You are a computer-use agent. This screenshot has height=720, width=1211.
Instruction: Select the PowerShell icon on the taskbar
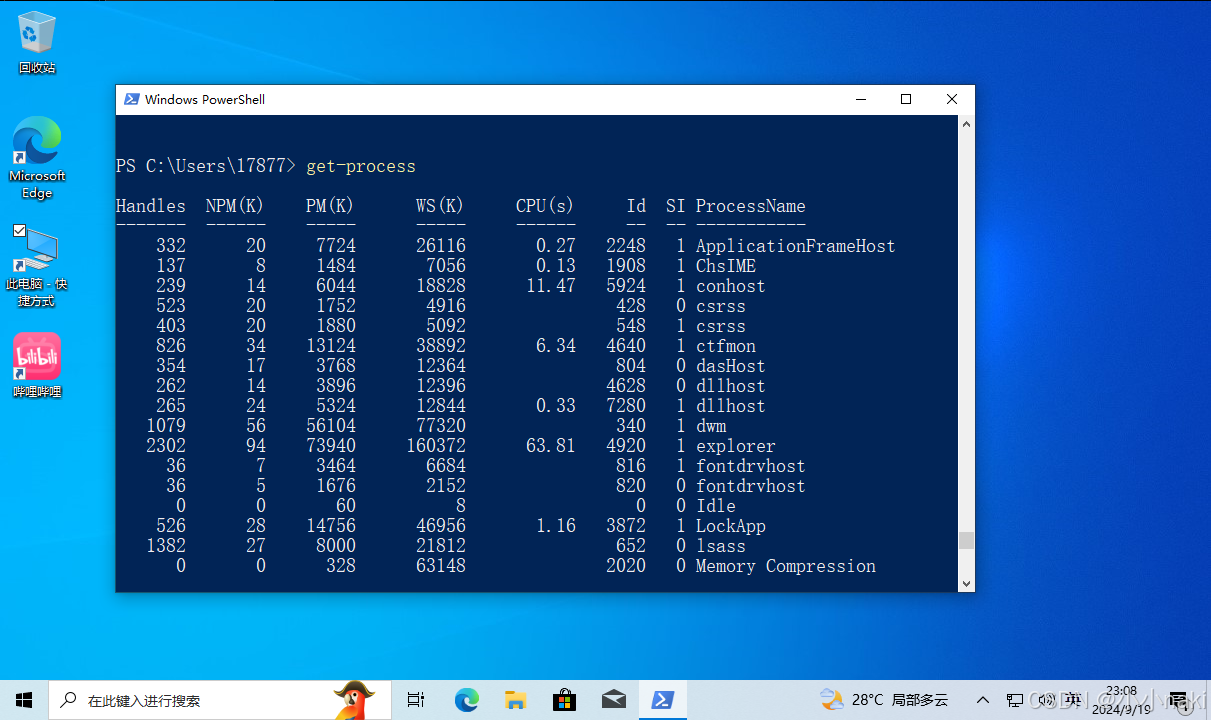(663, 700)
